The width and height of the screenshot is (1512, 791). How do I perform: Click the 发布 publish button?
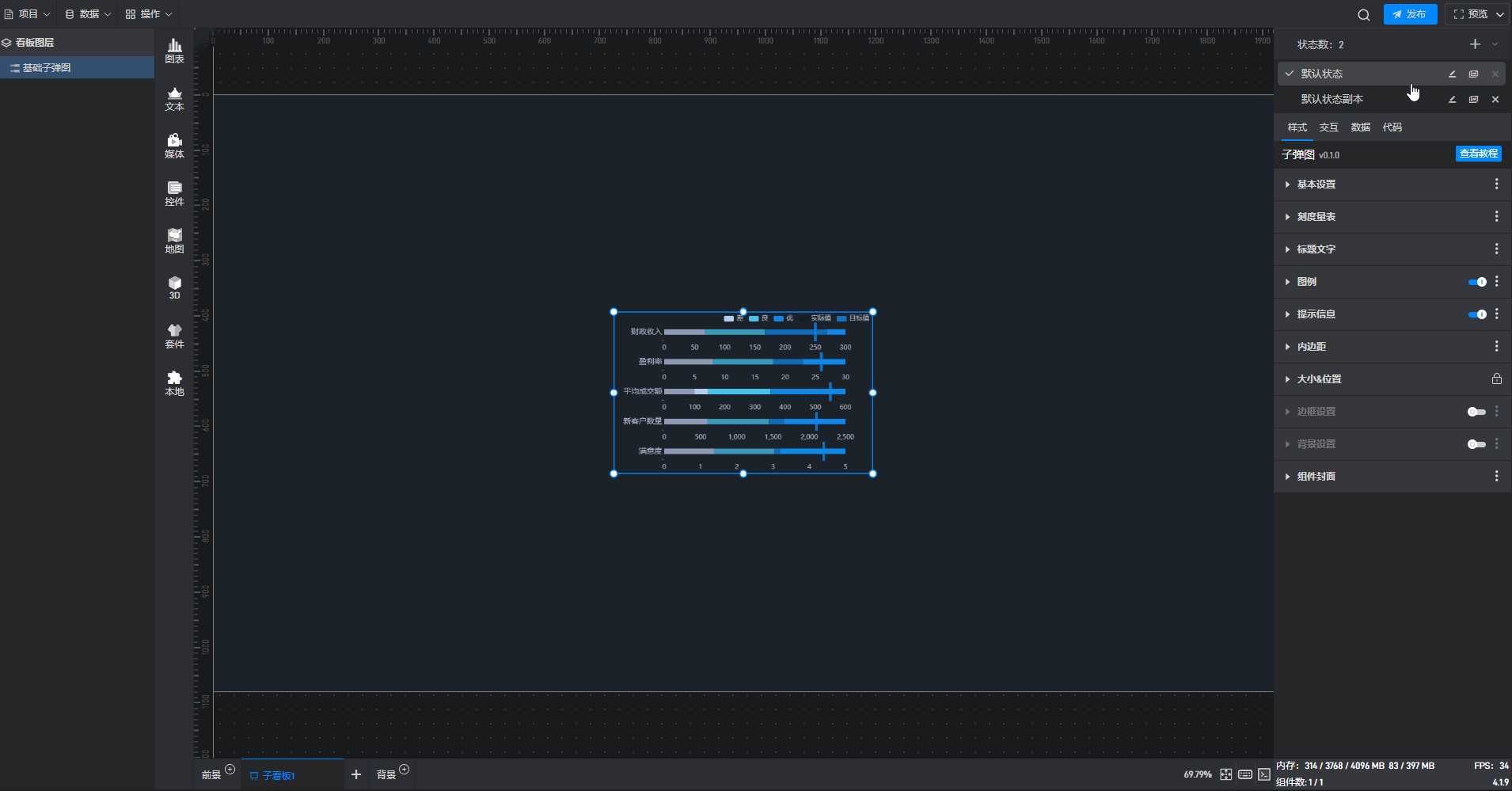coord(1410,14)
